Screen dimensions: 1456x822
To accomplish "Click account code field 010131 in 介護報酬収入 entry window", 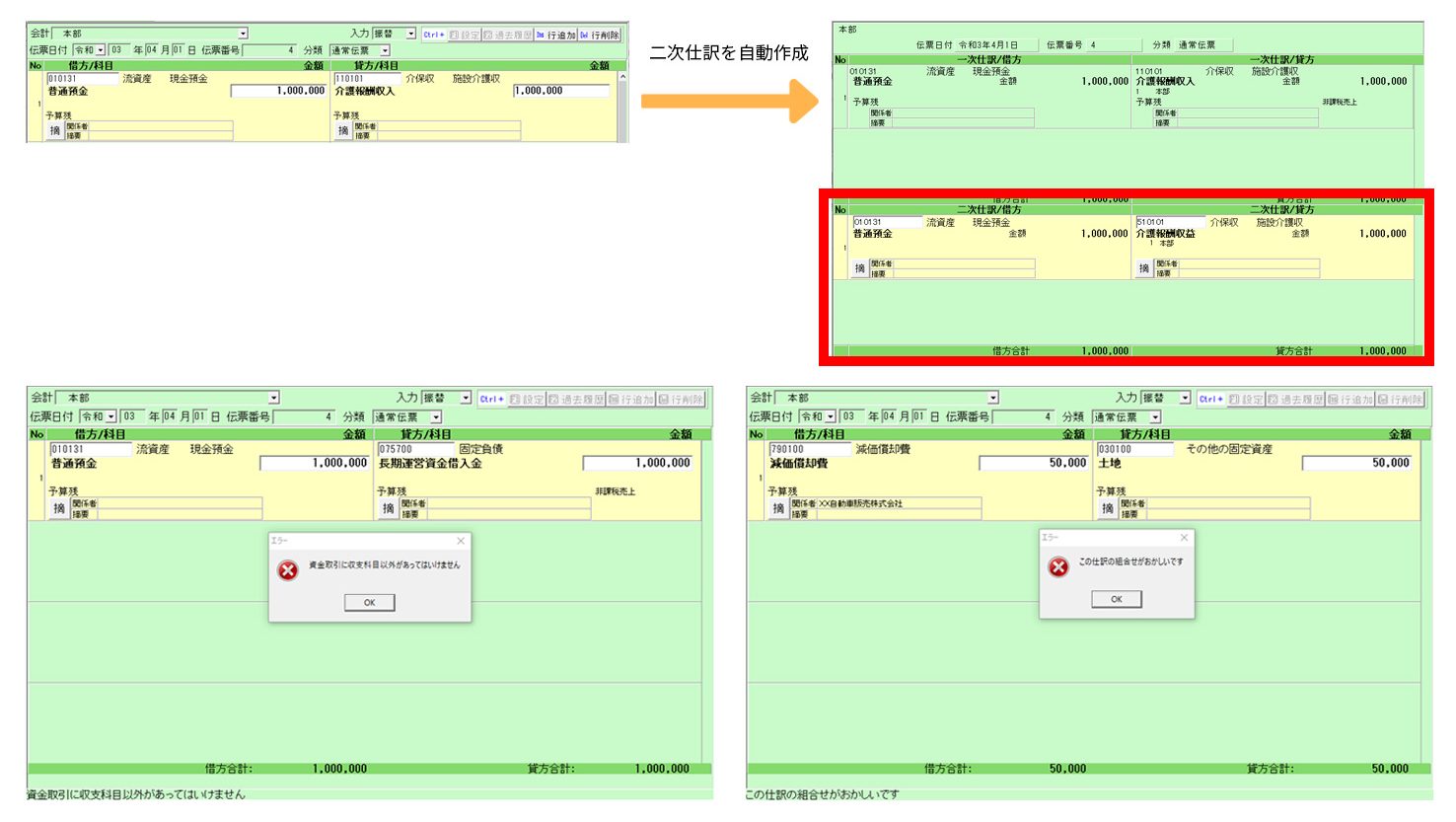I will pos(82,78).
